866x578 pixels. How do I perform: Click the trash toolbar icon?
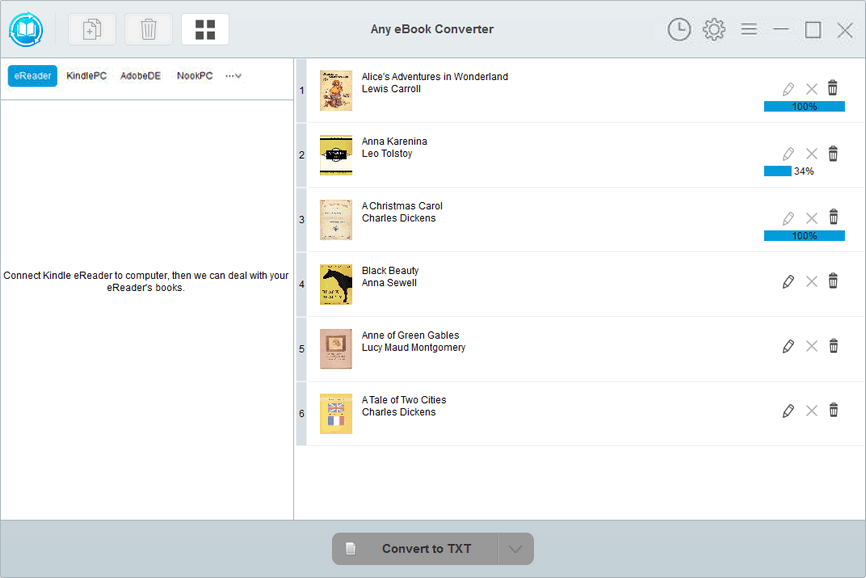click(x=149, y=29)
